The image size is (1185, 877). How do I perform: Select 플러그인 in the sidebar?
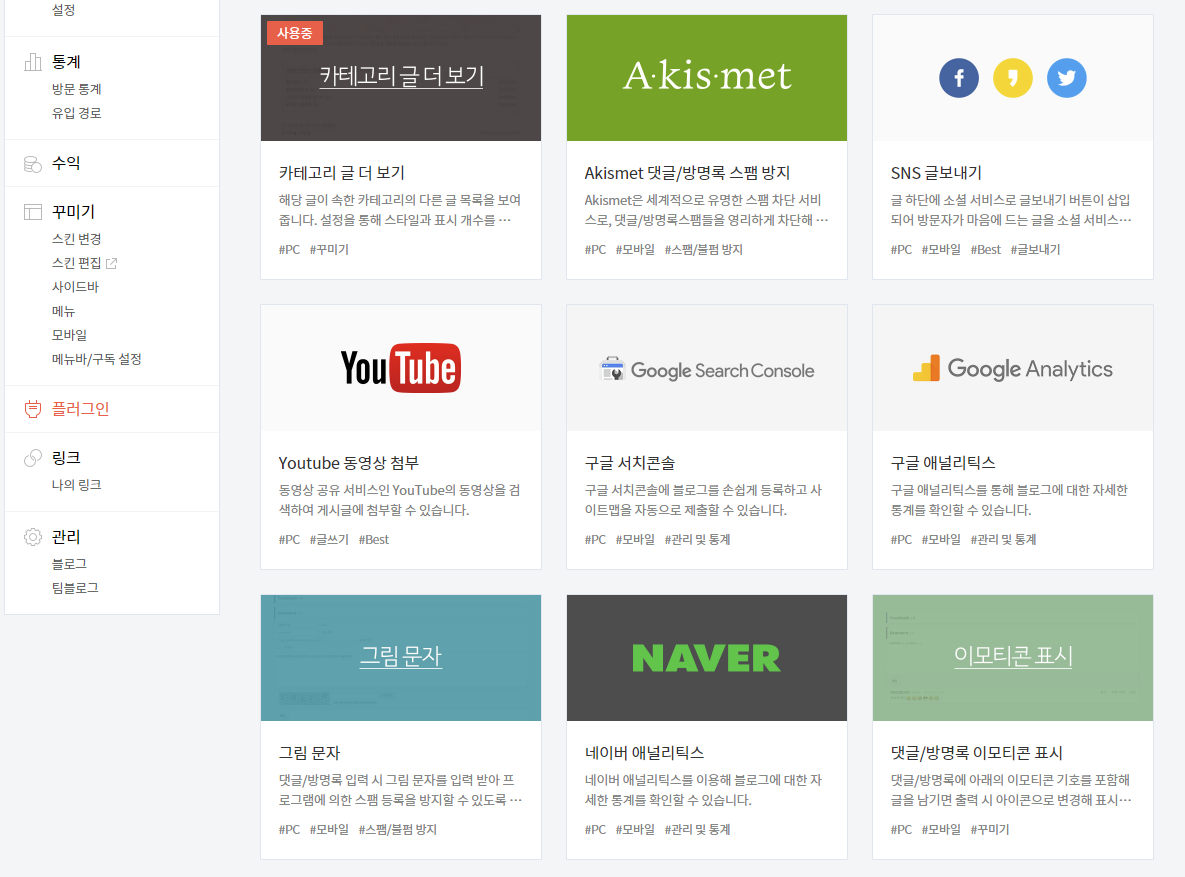81,409
